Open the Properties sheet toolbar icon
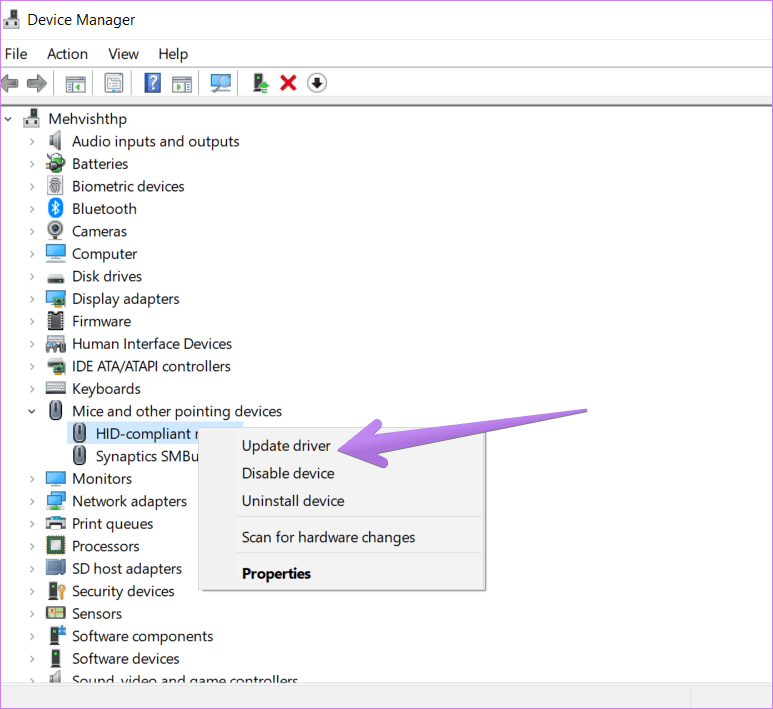Viewport: 773px width, 709px height. coord(114,83)
